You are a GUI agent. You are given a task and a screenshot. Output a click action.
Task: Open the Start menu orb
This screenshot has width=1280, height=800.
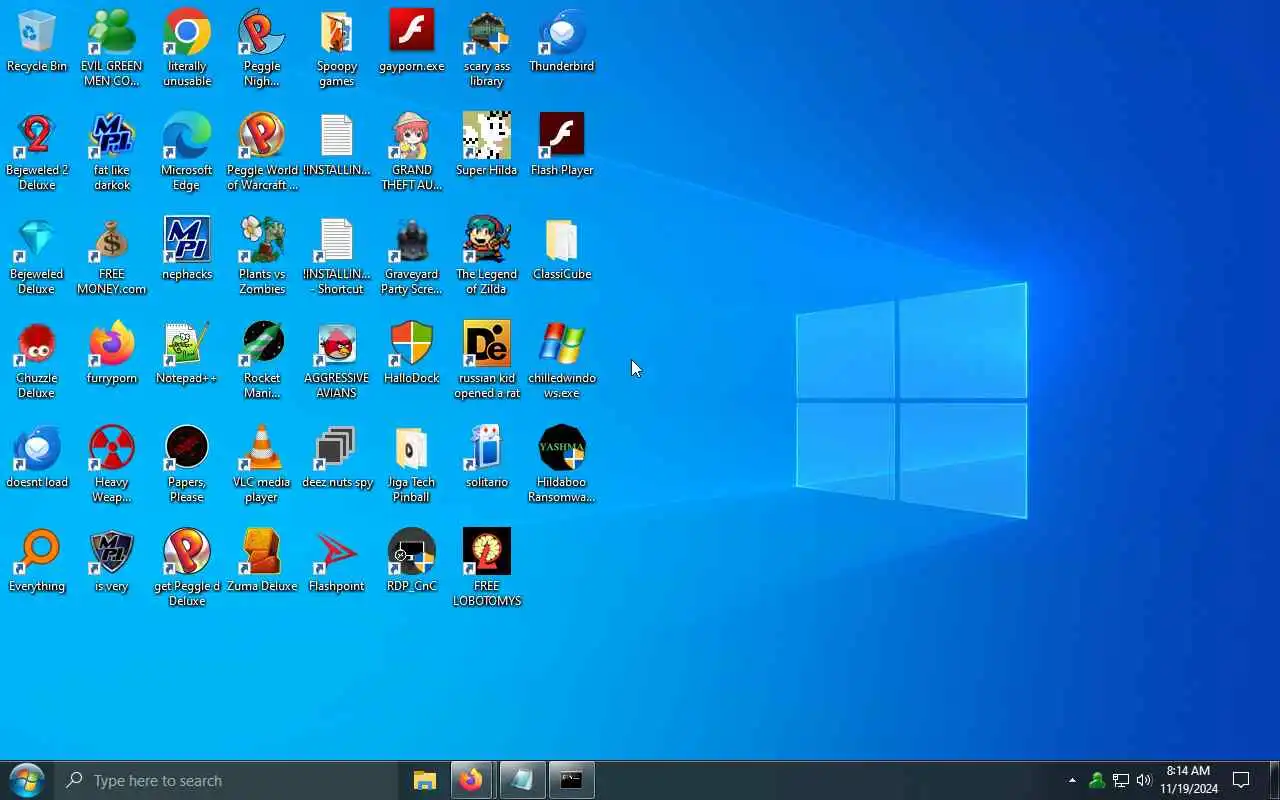[x=27, y=780]
